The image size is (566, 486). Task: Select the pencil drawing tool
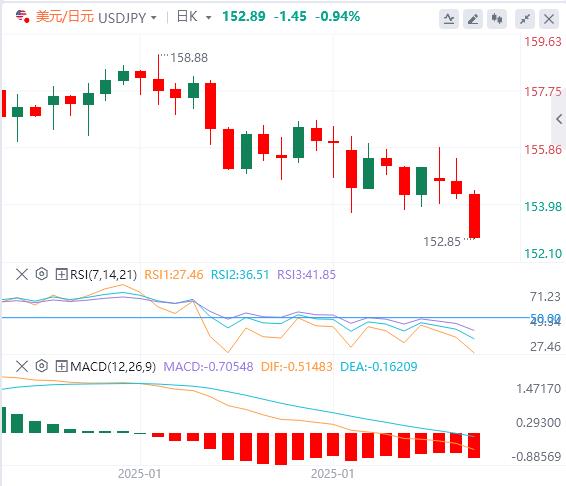point(473,18)
